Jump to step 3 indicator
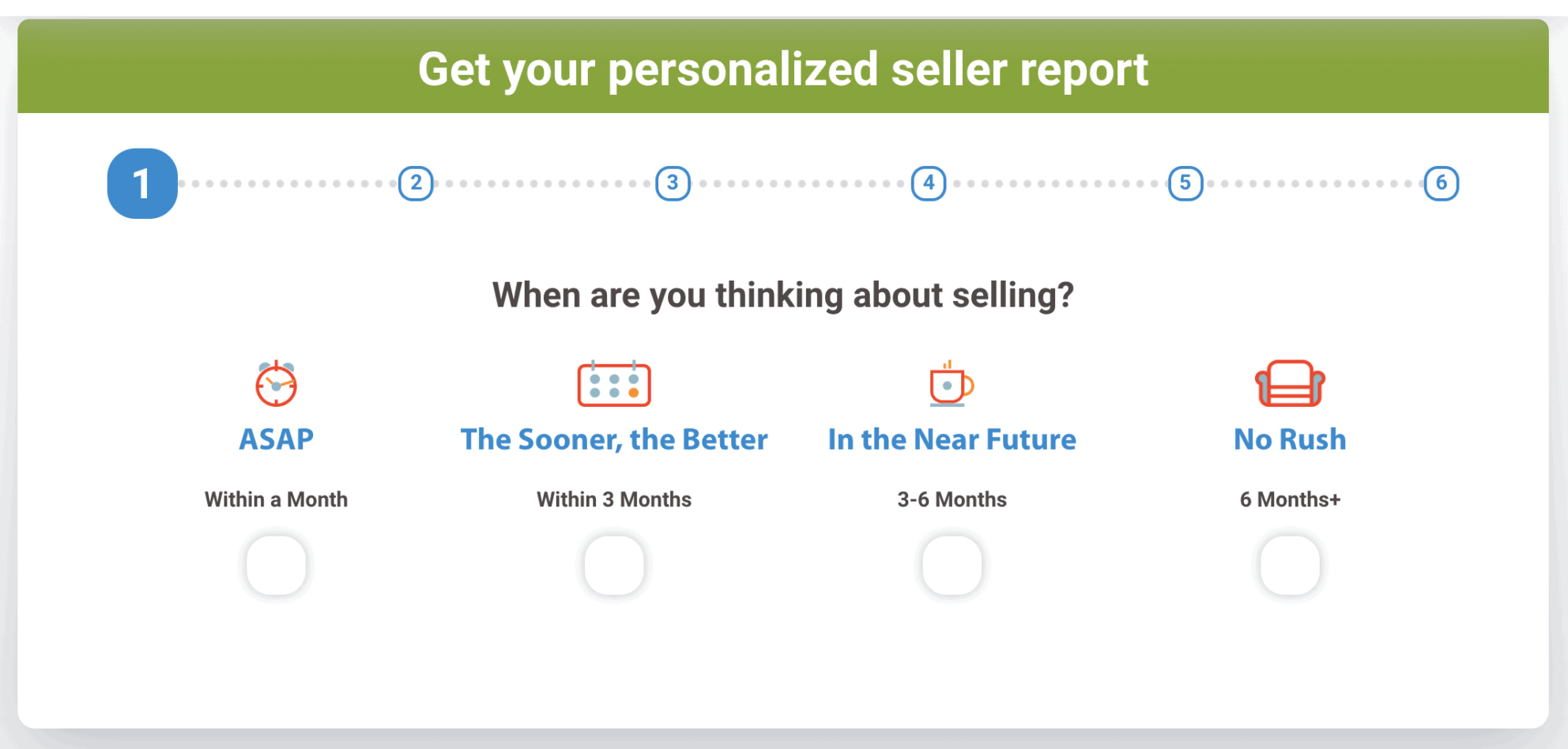Viewport: 1568px width, 749px height. (673, 183)
